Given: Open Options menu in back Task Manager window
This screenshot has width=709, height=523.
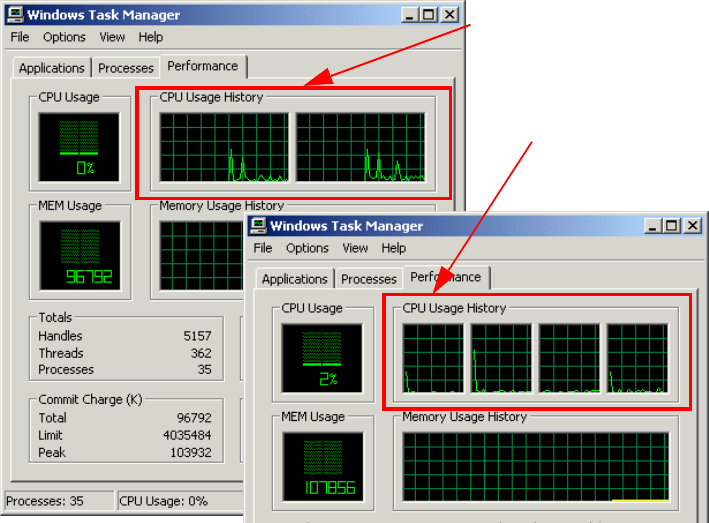Looking at the screenshot, I should [64, 37].
